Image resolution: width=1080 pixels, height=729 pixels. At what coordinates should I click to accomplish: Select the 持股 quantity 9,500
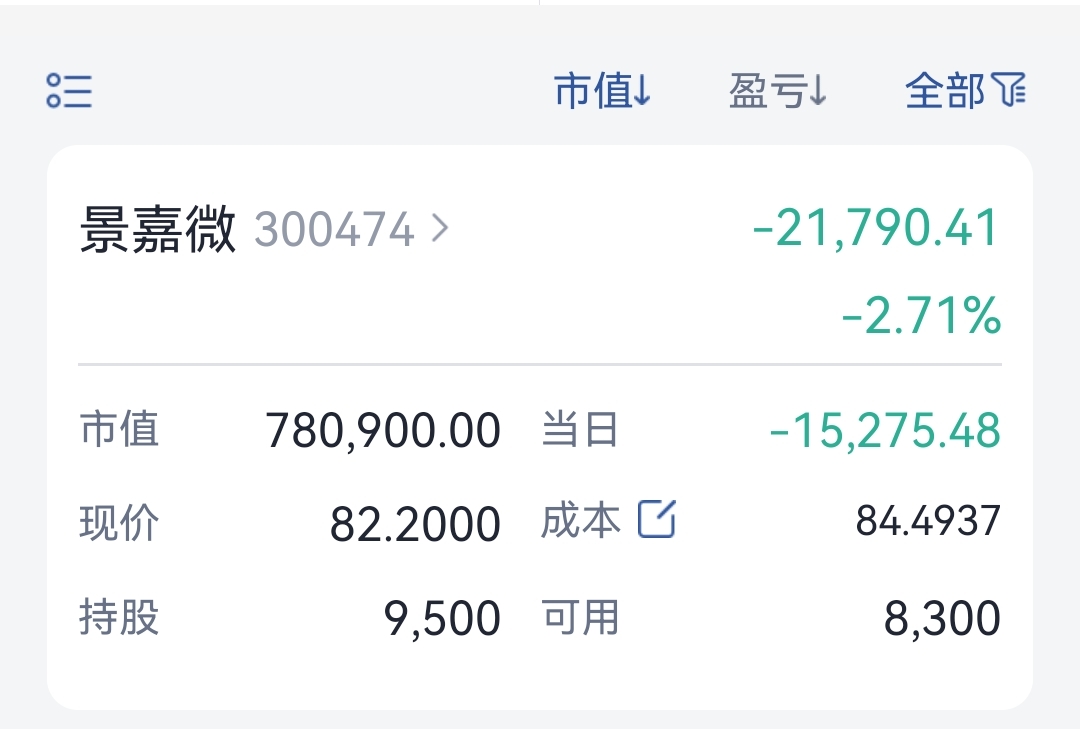(442, 618)
